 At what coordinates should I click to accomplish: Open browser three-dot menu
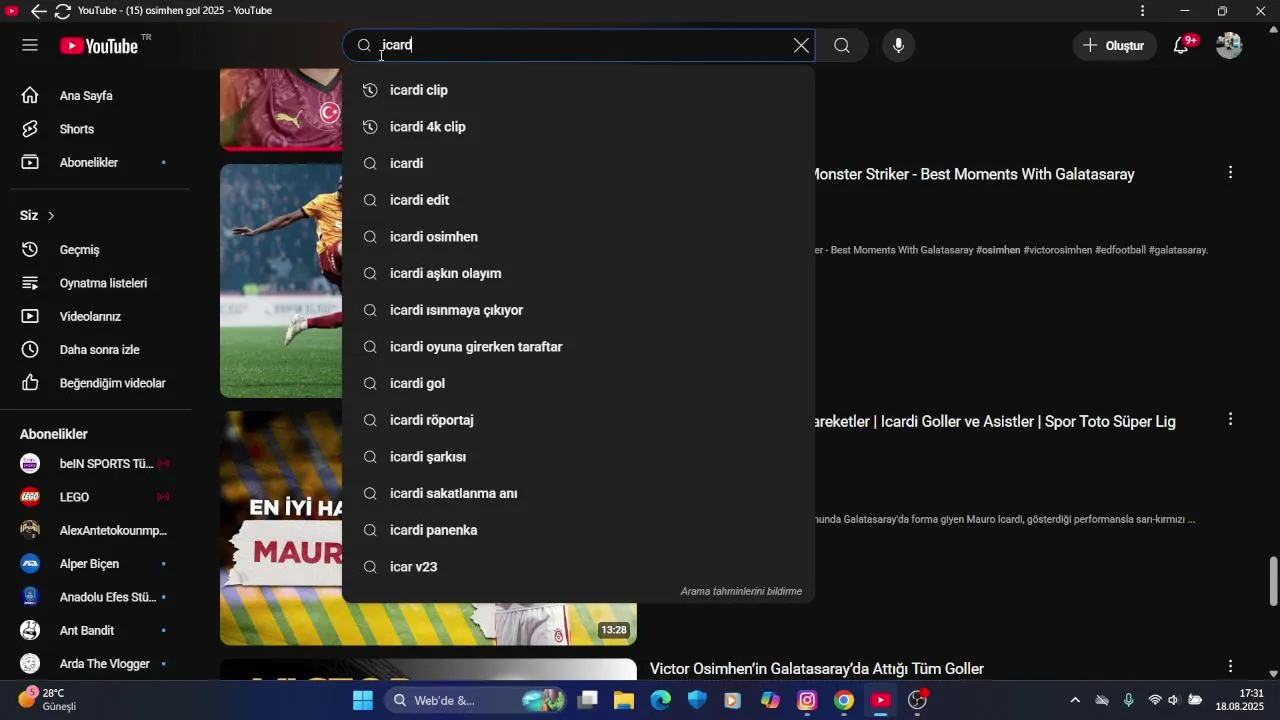[1142, 11]
